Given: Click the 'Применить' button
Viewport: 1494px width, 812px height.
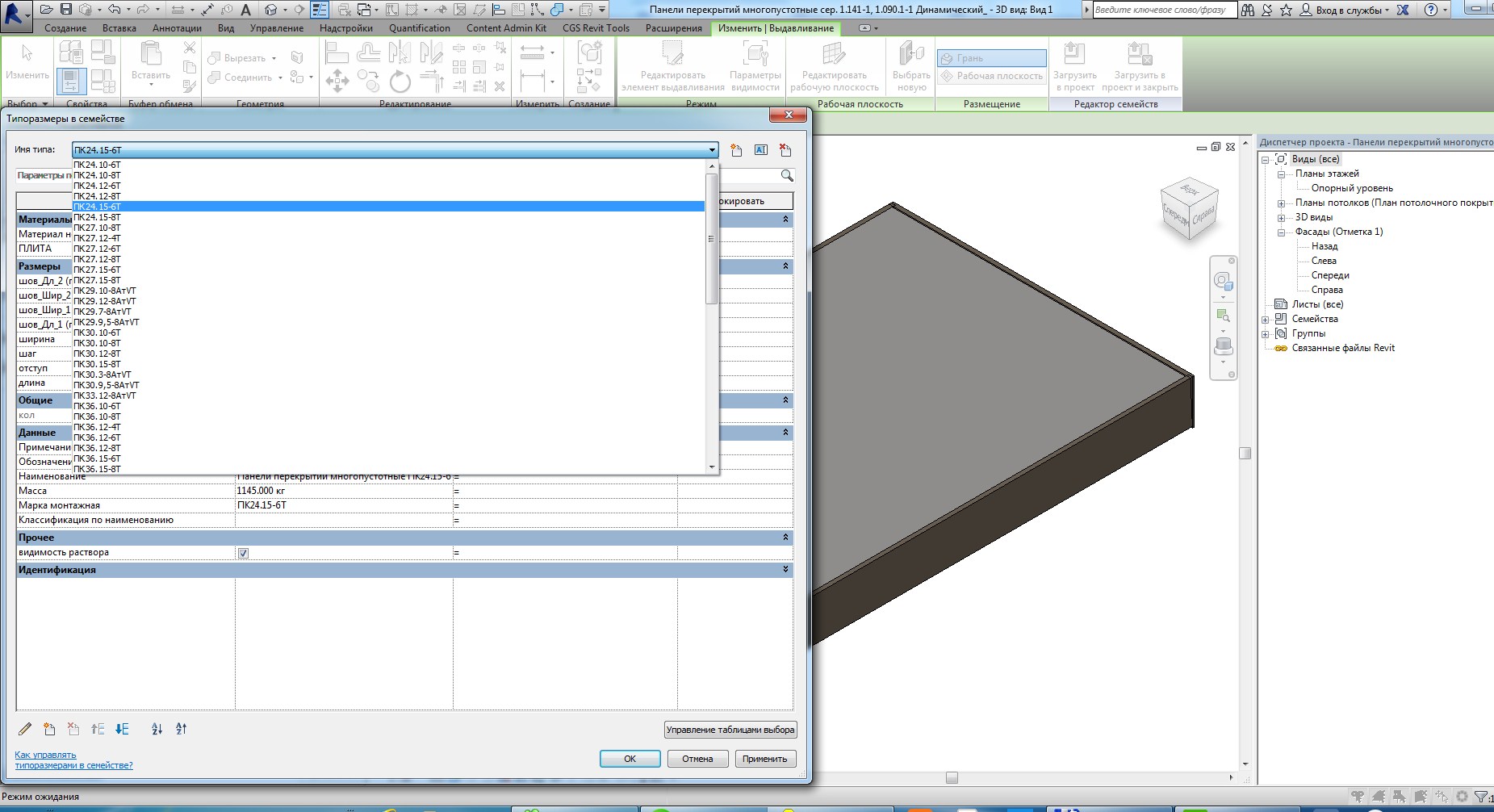Looking at the screenshot, I should pyautogui.click(x=764, y=759).
